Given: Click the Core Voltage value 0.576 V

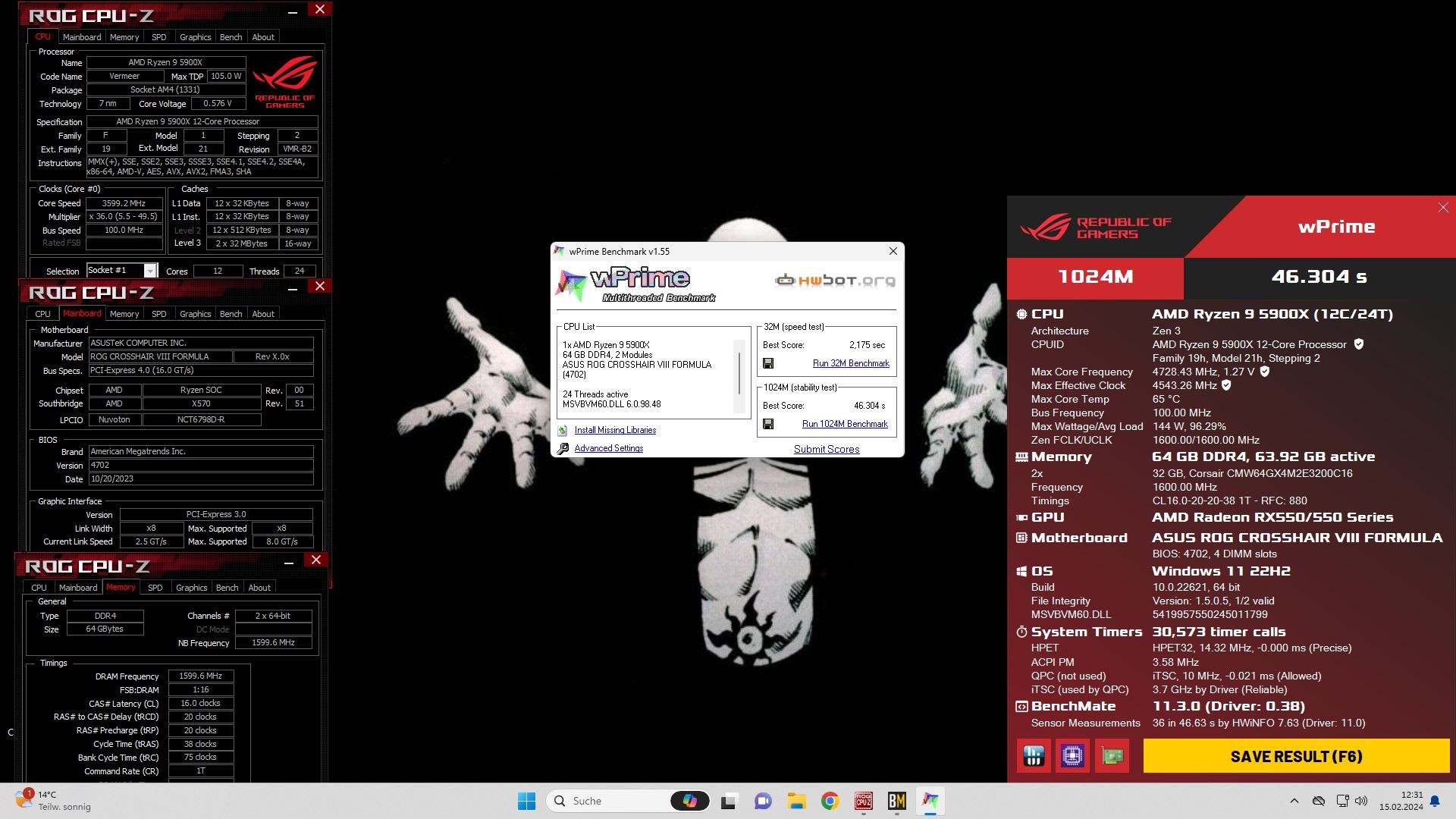Looking at the screenshot, I should (218, 104).
